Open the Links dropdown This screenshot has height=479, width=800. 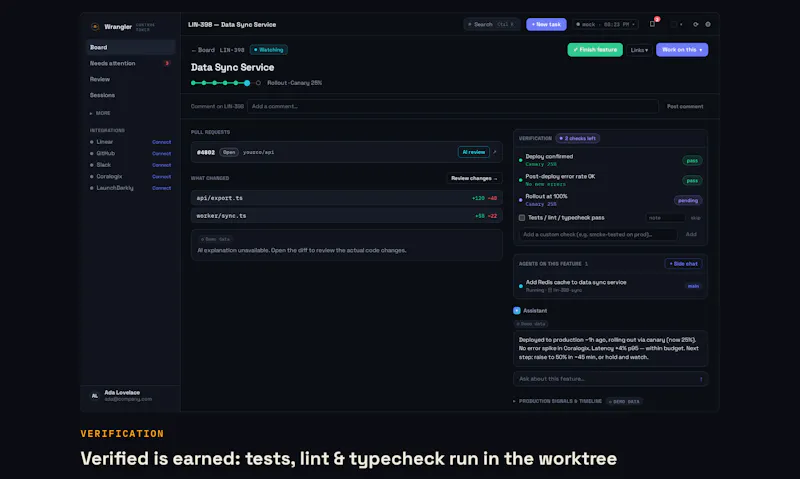pos(639,50)
